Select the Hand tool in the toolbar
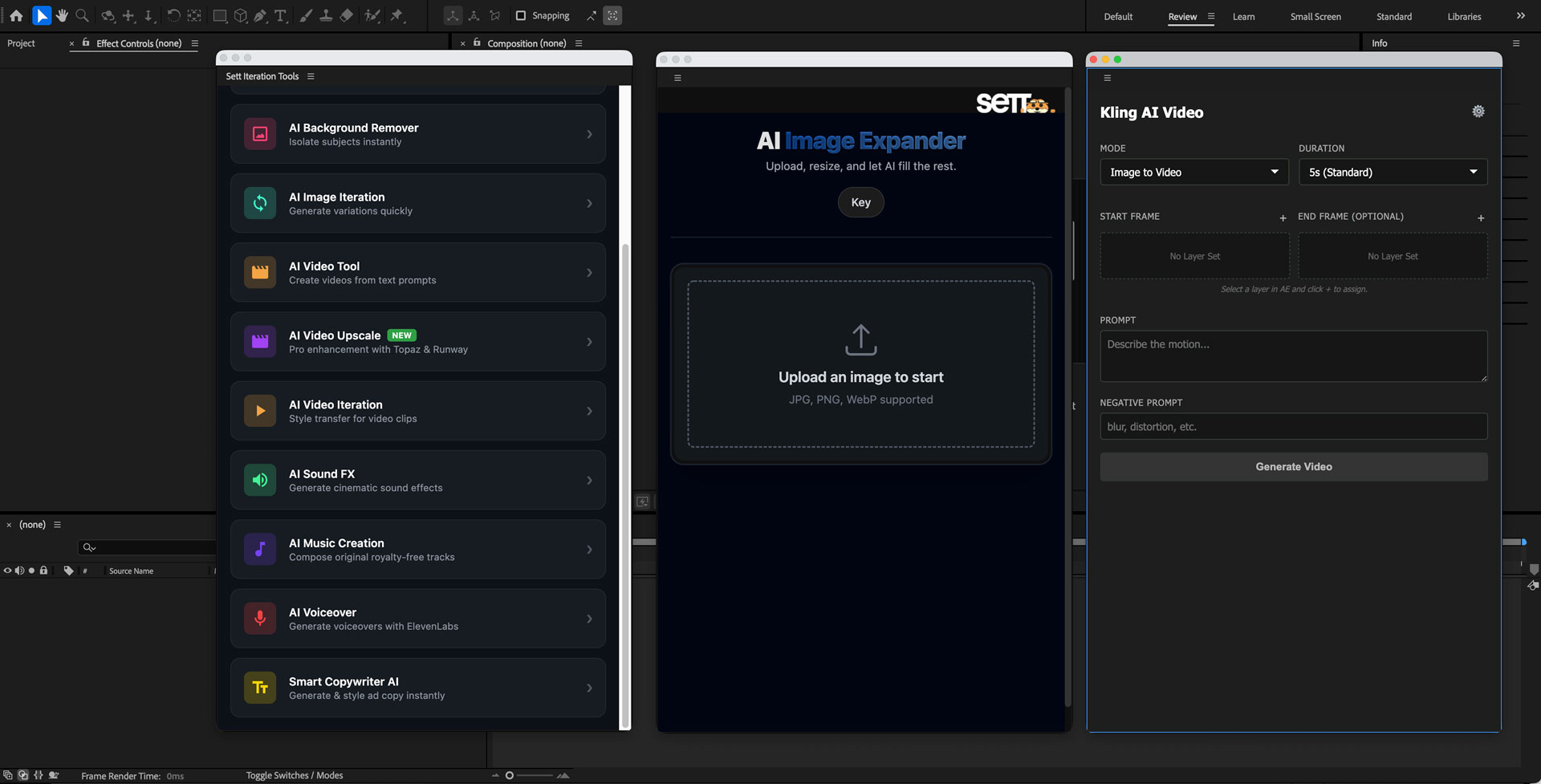 62,15
